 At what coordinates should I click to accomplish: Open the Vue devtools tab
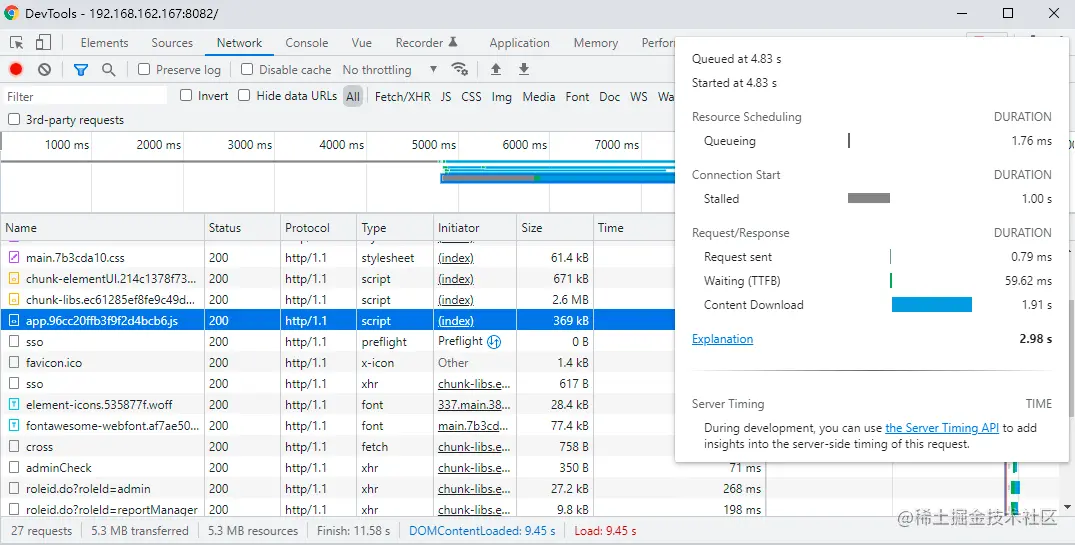tap(361, 43)
